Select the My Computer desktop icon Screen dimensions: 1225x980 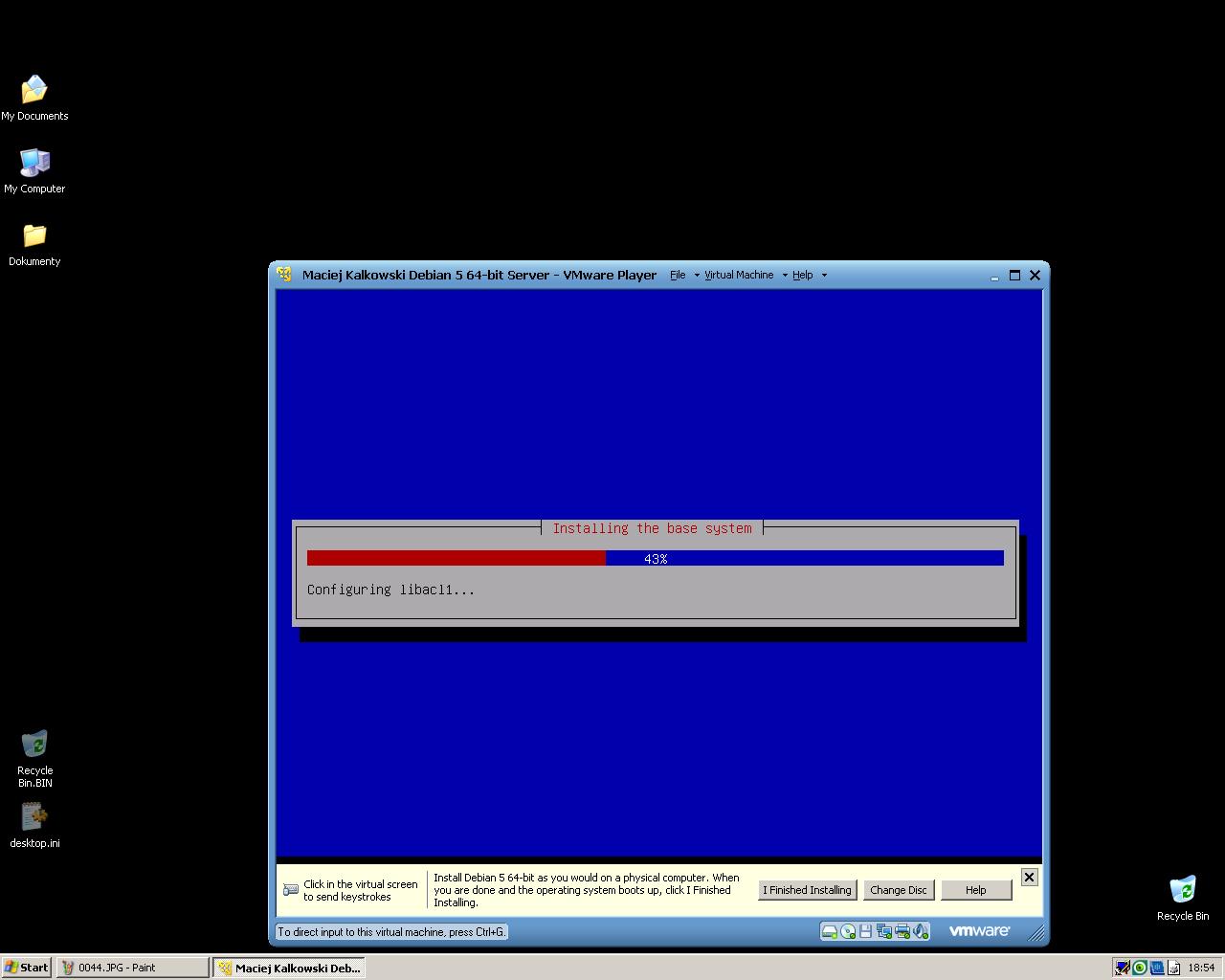34,171
